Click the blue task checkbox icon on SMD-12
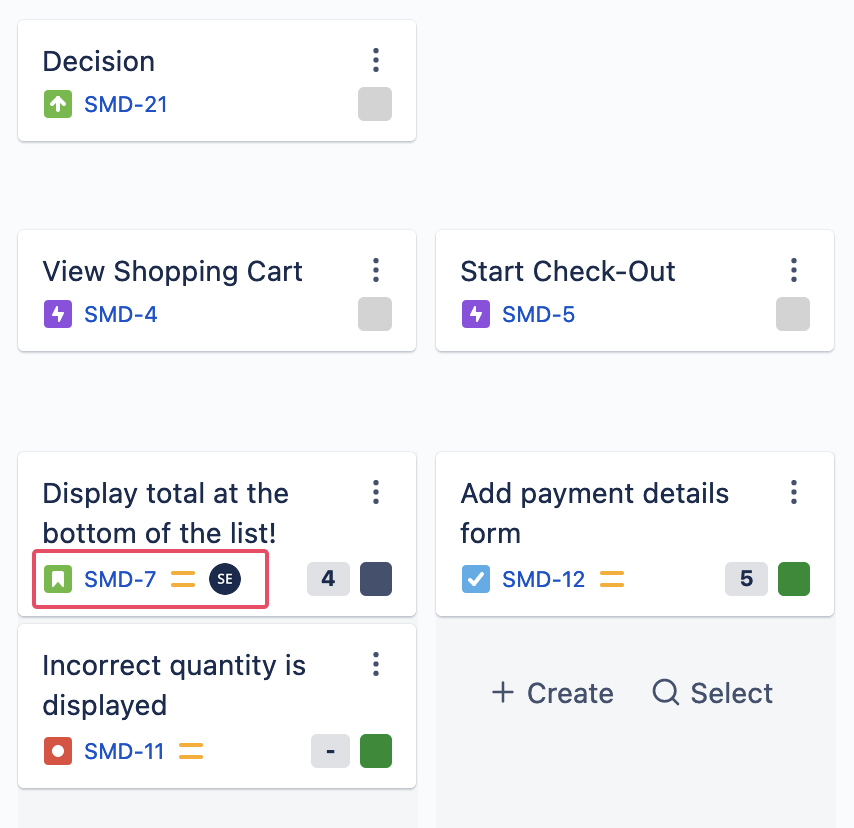This screenshot has height=828, width=854. [x=476, y=578]
